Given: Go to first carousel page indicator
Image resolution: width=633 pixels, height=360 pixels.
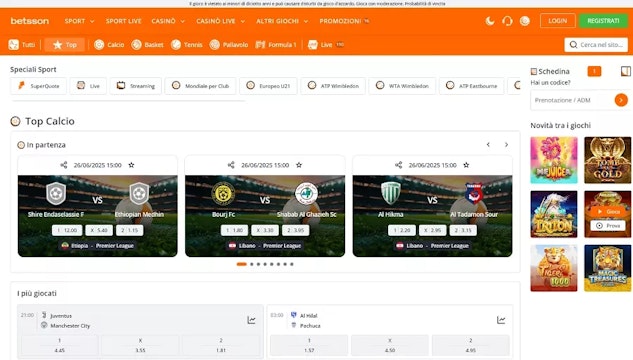Looking at the screenshot, I should pyautogui.click(x=241, y=264).
